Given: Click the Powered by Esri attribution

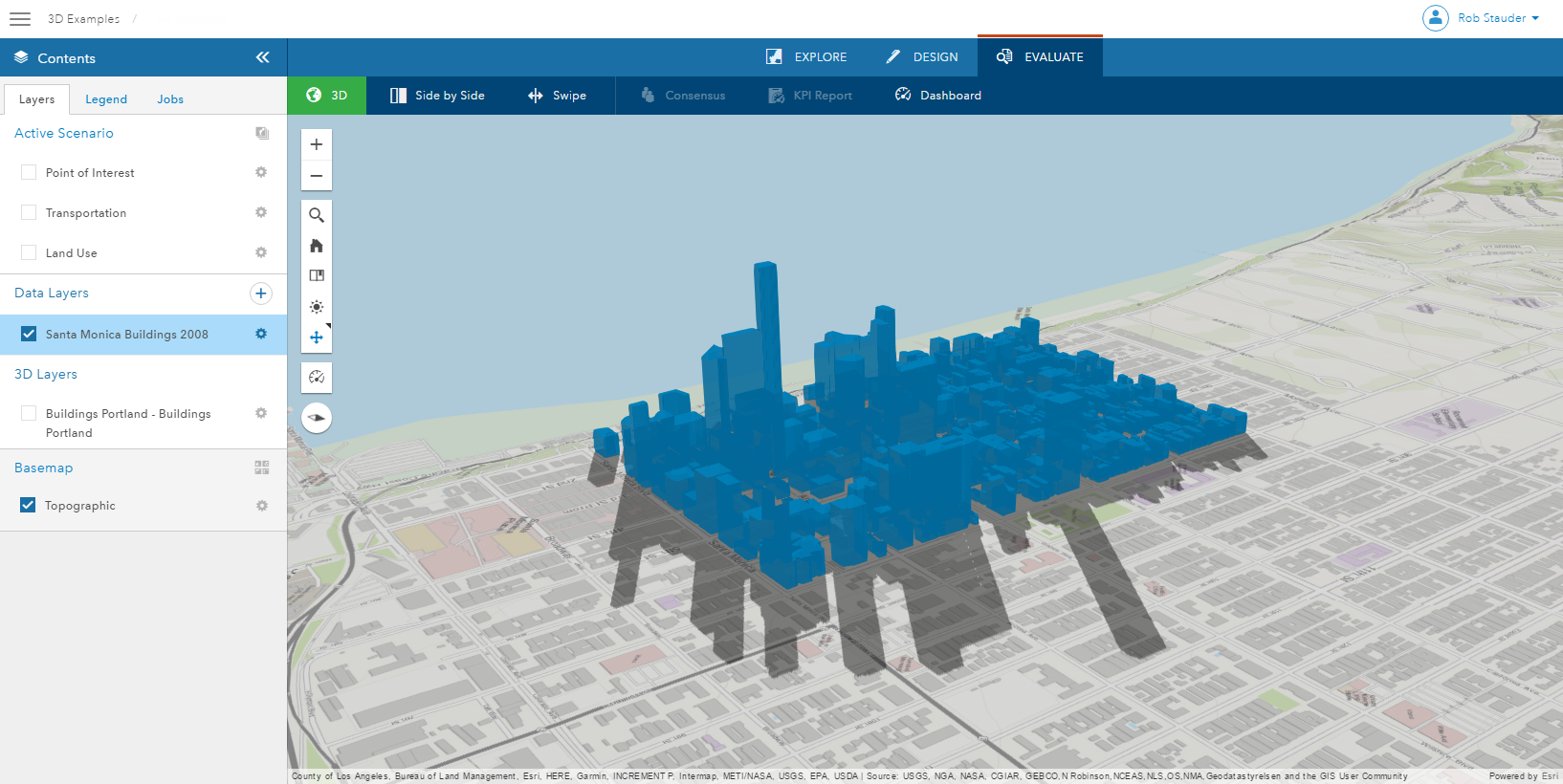Looking at the screenshot, I should point(1523,776).
